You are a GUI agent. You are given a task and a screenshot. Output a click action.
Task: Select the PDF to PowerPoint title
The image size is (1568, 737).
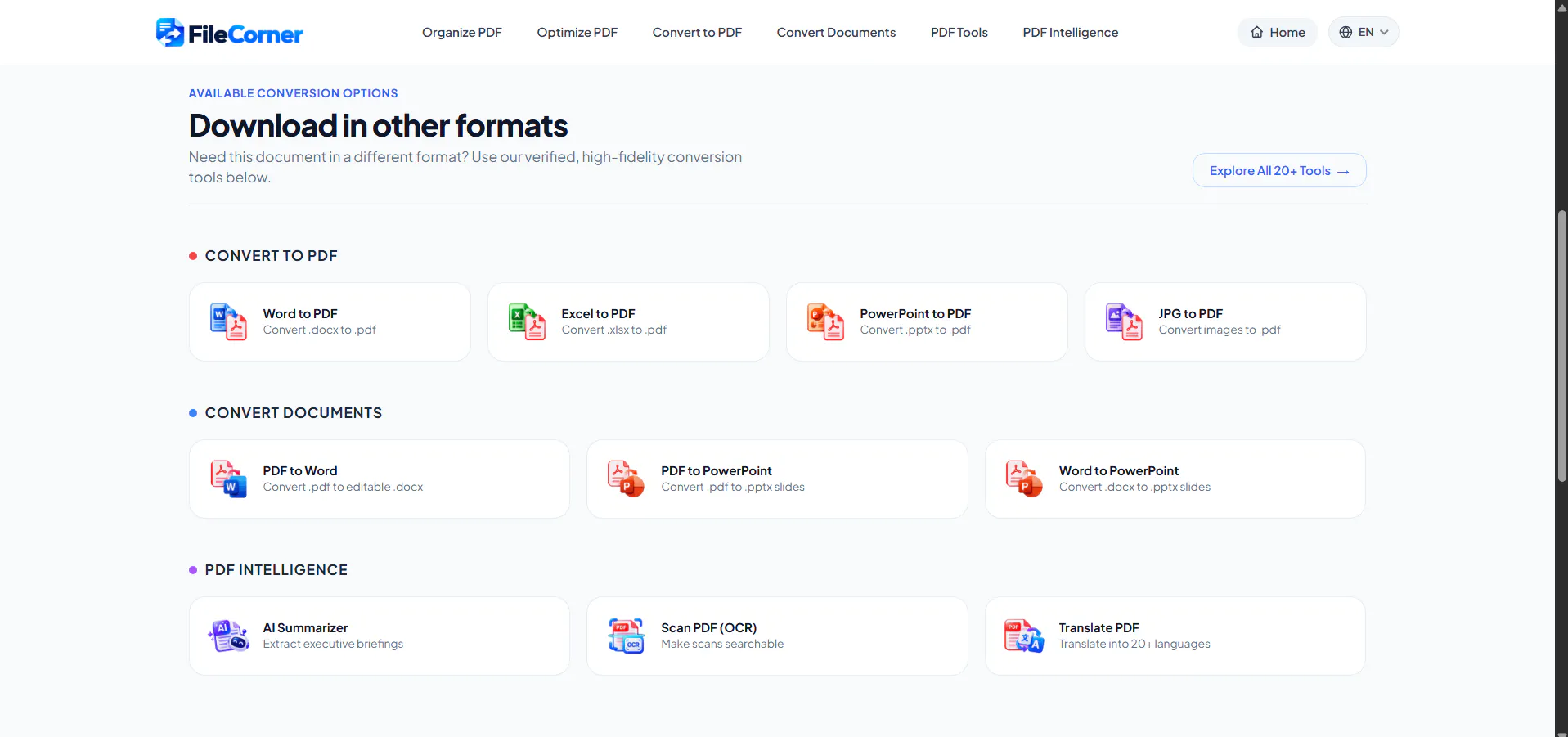point(717,470)
